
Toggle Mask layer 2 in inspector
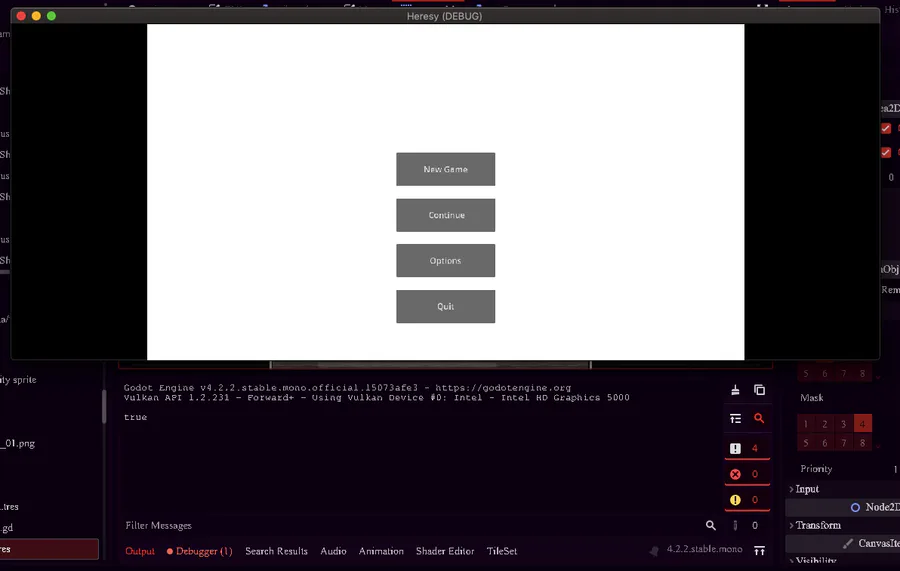coord(825,424)
